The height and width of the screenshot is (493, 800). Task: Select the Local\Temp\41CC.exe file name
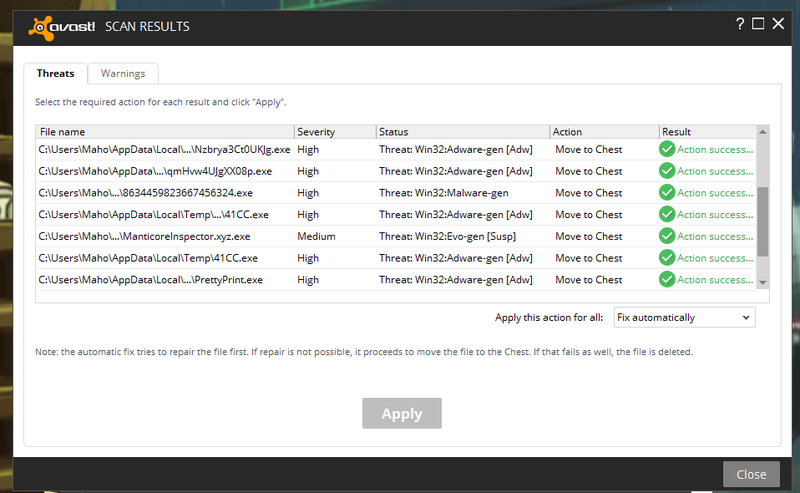(148, 258)
